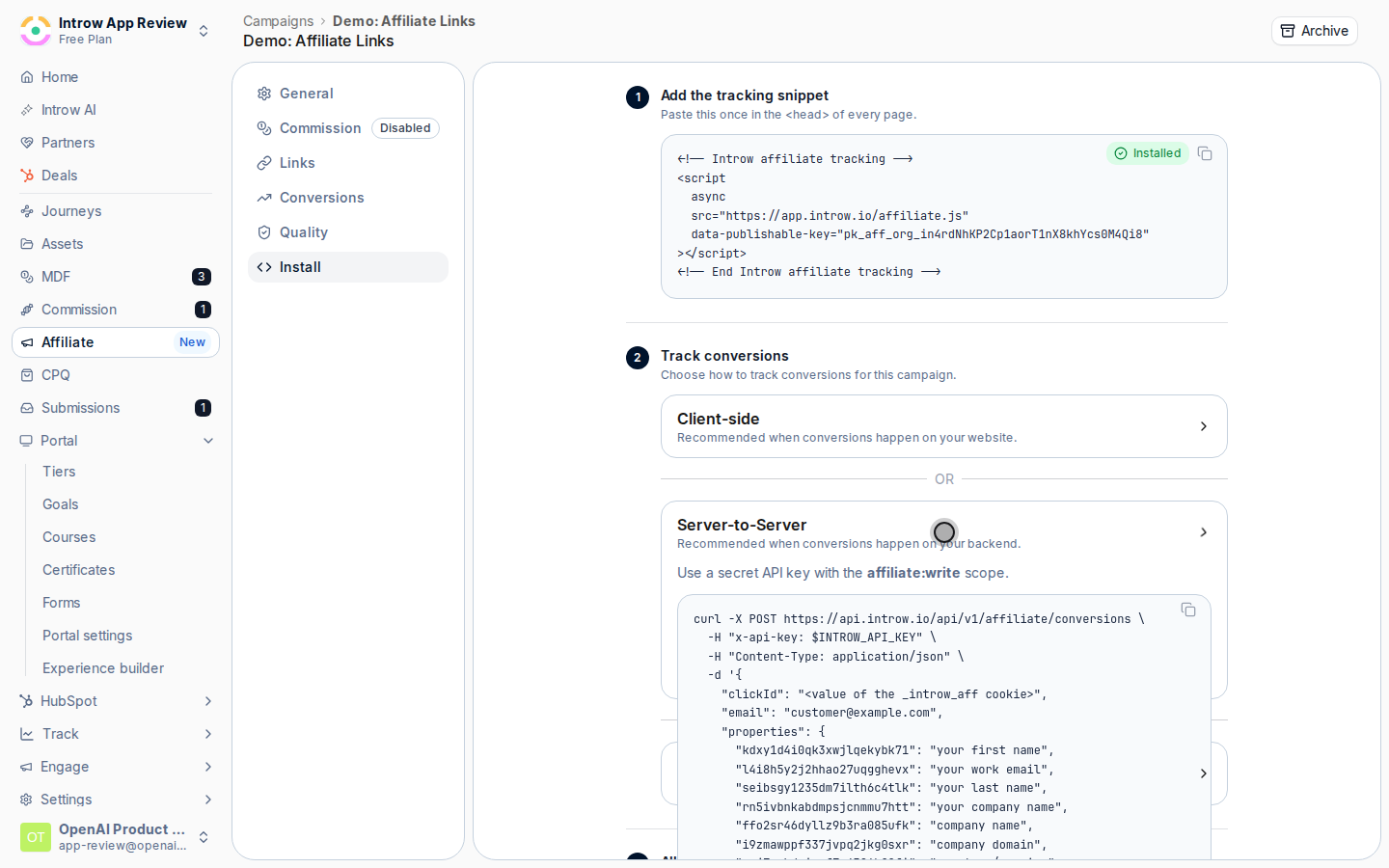
Task: Select the Install tab
Action: point(348,267)
